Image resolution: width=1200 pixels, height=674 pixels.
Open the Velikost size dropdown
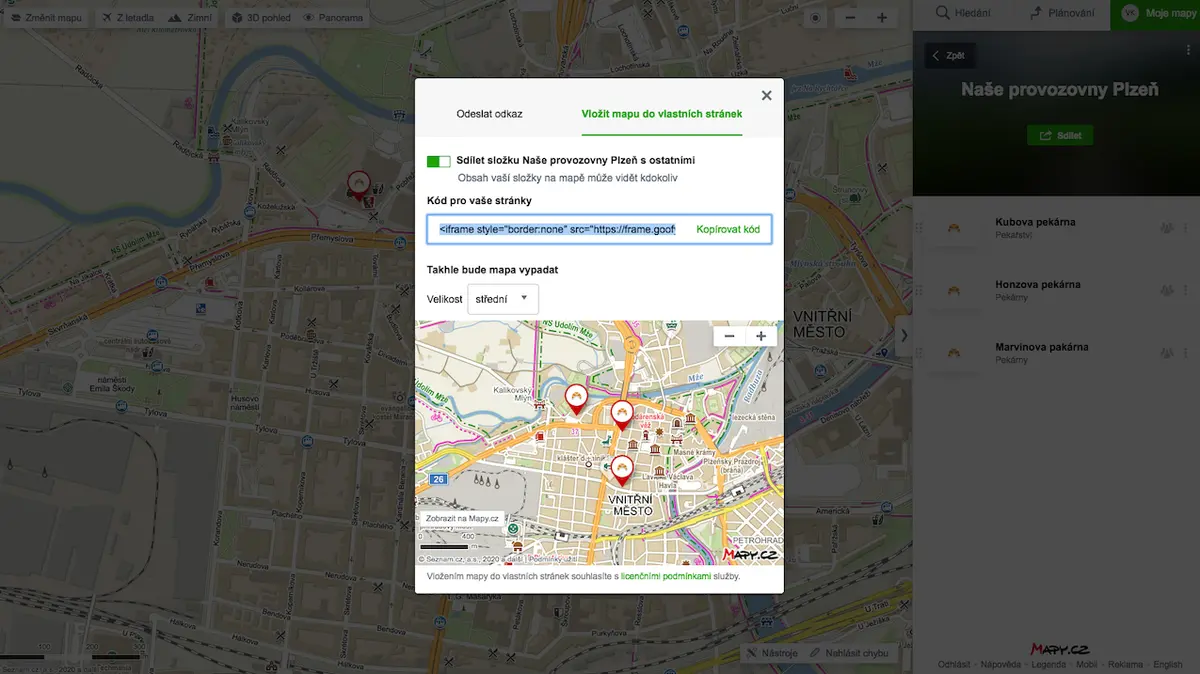tap(503, 299)
